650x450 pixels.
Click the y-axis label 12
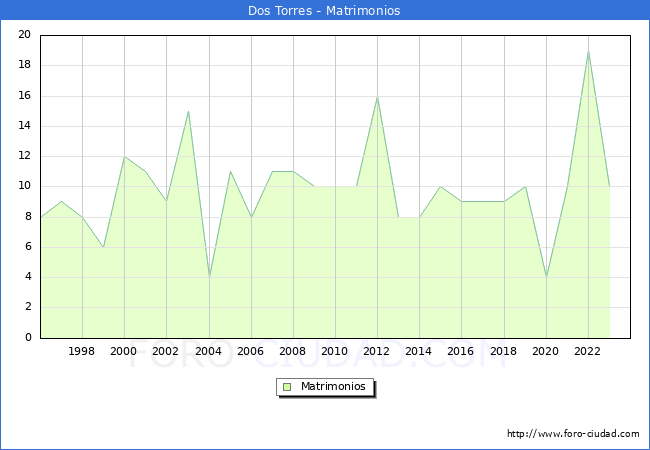pos(25,156)
